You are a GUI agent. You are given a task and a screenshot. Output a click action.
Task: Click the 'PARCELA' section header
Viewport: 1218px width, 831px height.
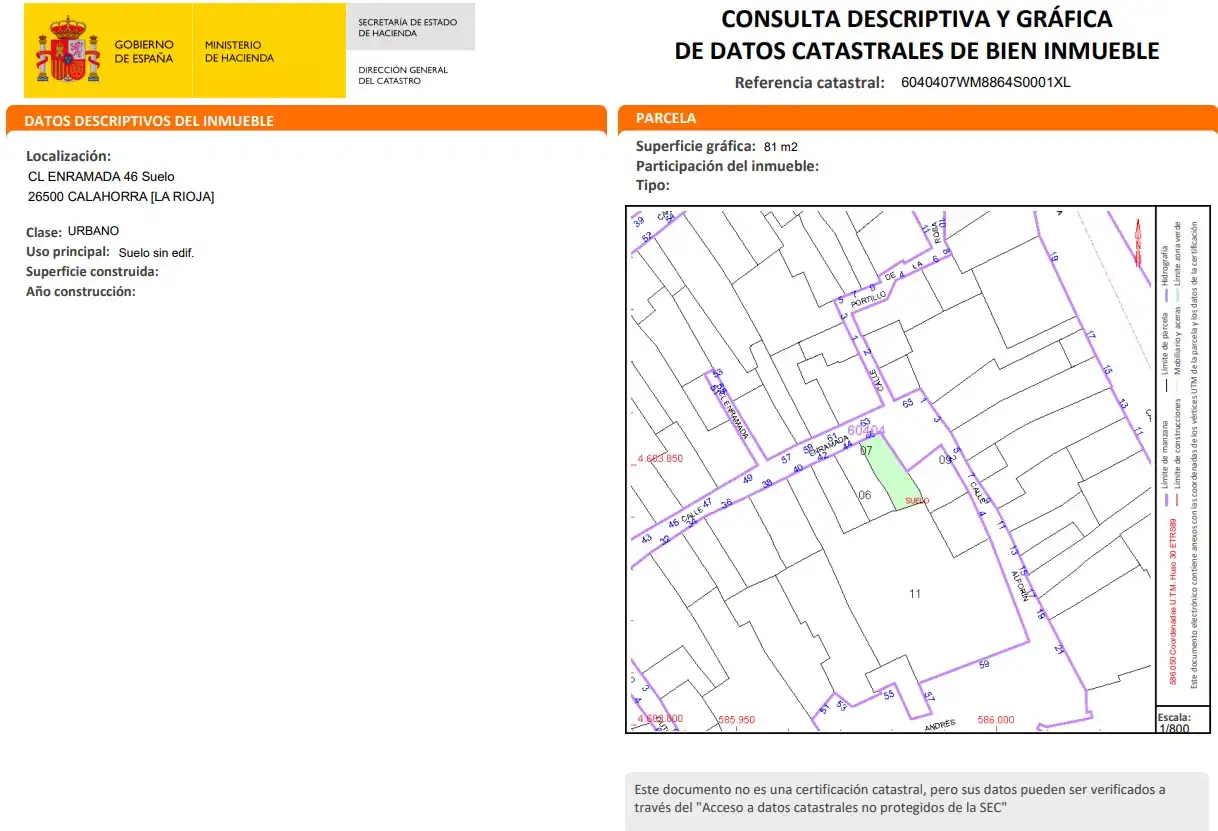[x=666, y=118]
